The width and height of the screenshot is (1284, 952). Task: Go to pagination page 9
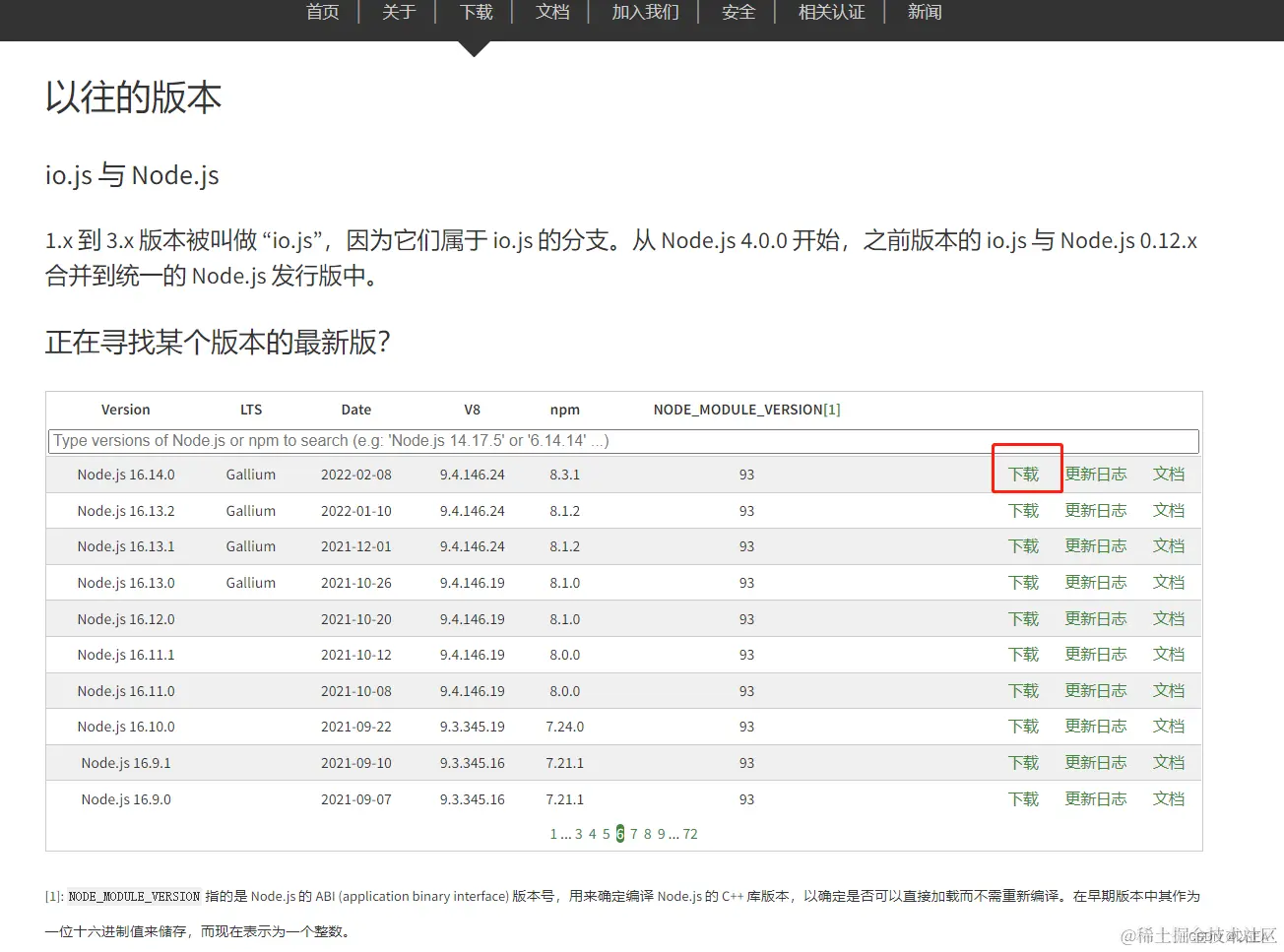coord(662,834)
